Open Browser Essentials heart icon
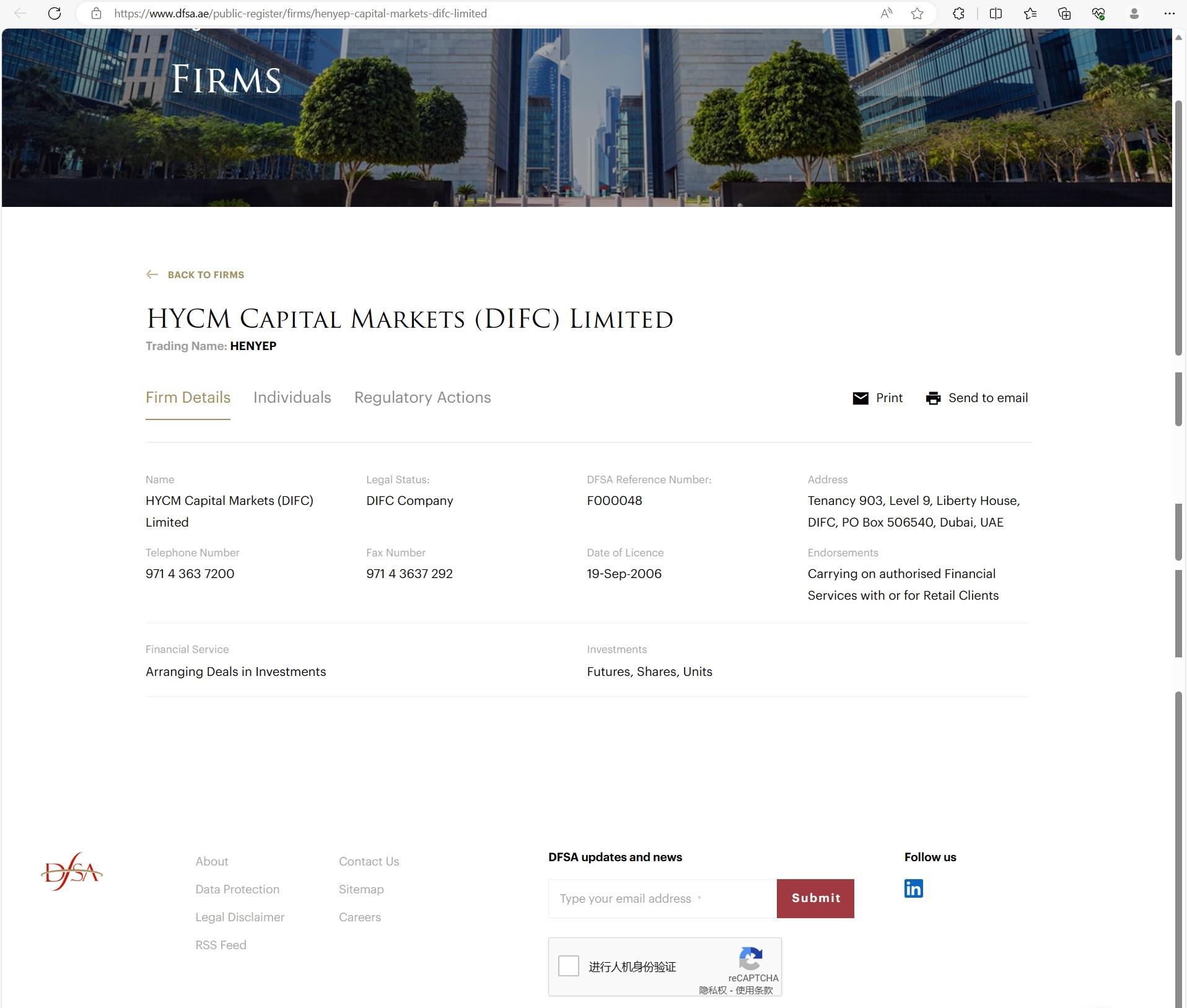This screenshot has height=1008, width=1187. (1098, 13)
